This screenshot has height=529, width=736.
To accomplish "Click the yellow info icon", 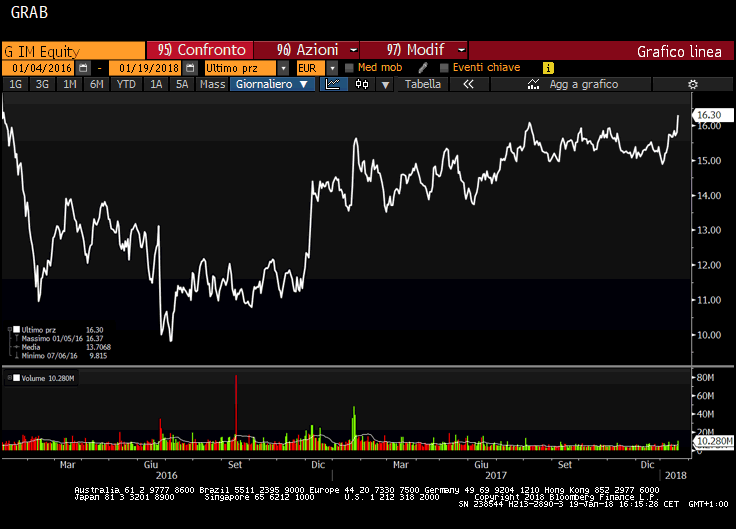I will point(548,68).
